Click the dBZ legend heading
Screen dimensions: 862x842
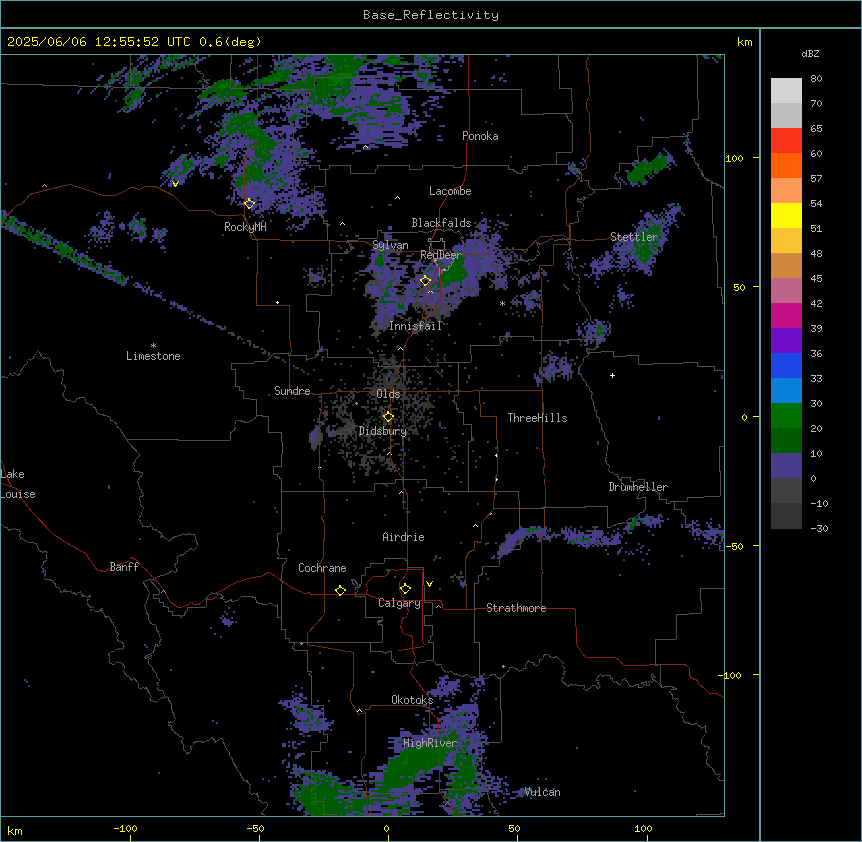pyautogui.click(x=810, y=54)
